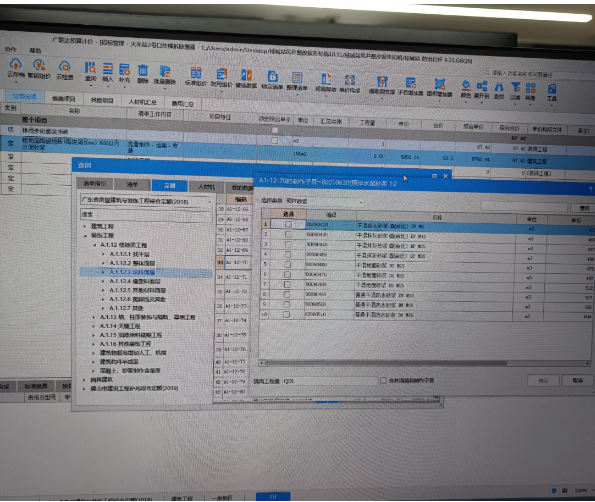Image resolution: width=595 pixels, height=502 pixels.
Task: Tick the checkbox in row 10 of mortar list
Action: click(286, 314)
